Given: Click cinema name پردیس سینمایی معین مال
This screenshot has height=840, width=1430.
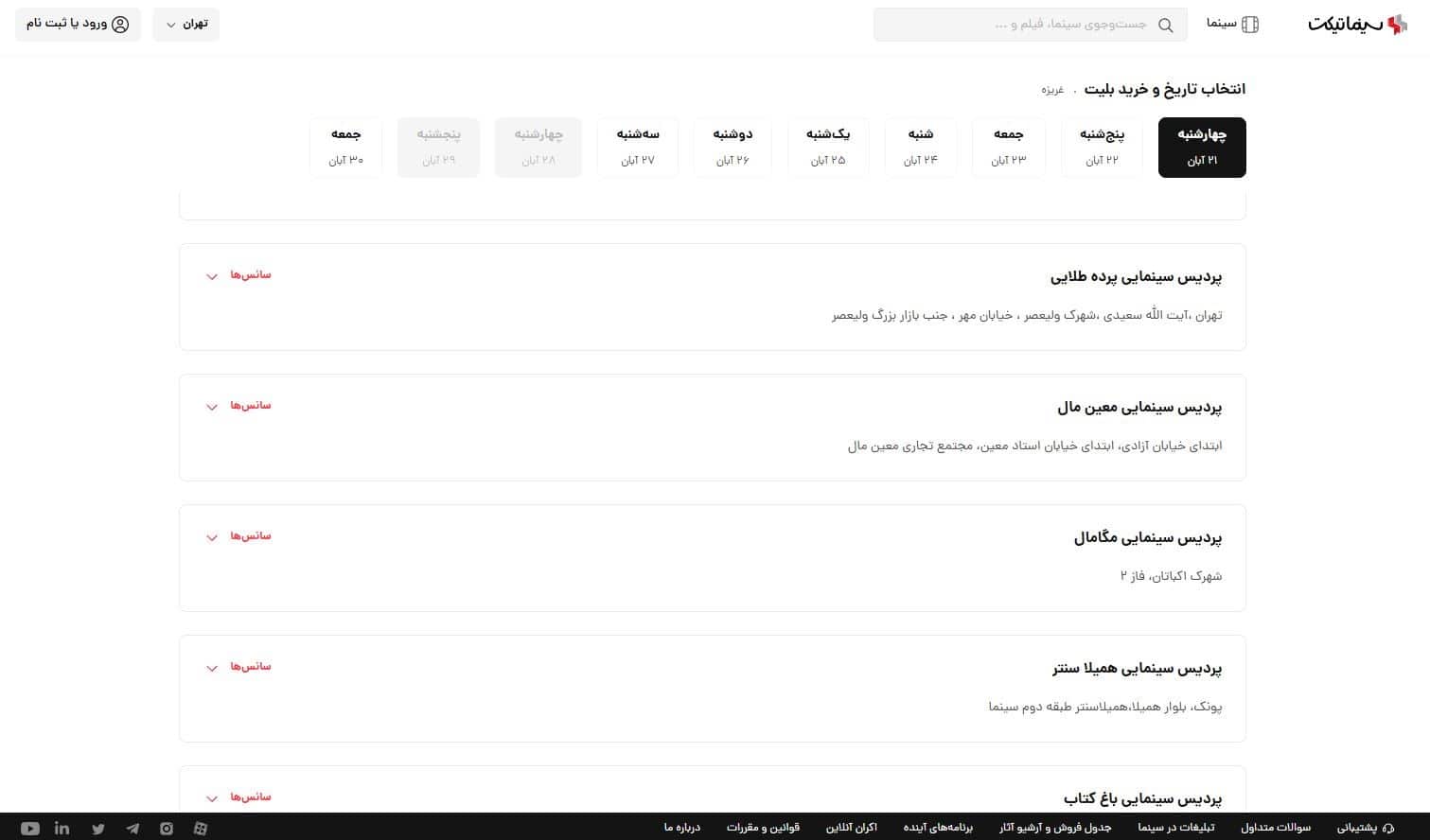Looking at the screenshot, I should click(1139, 408).
